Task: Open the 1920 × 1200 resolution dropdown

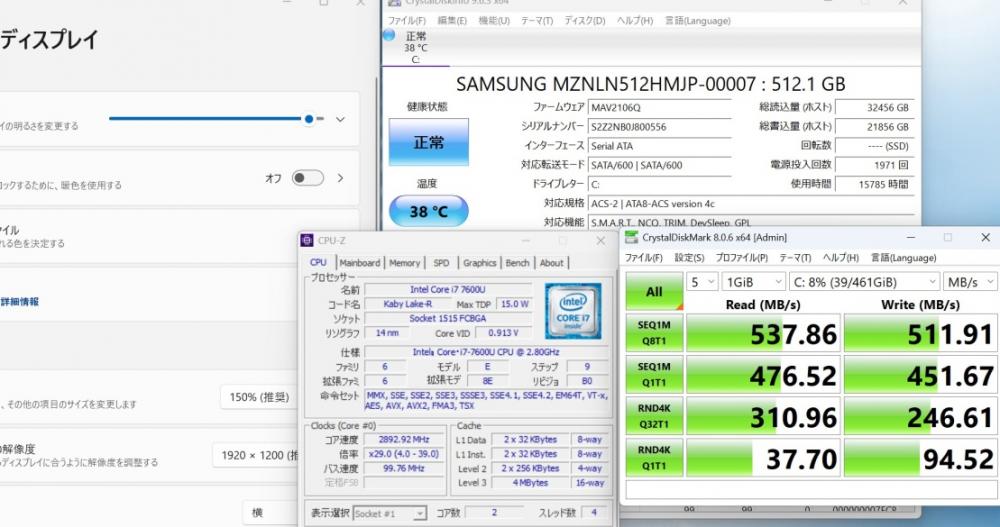Action: [x=255, y=456]
